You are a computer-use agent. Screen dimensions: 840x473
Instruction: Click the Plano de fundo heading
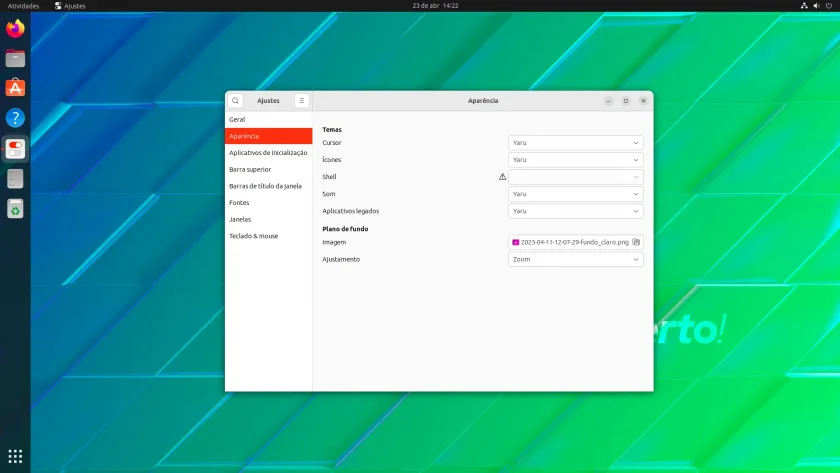(x=345, y=229)
